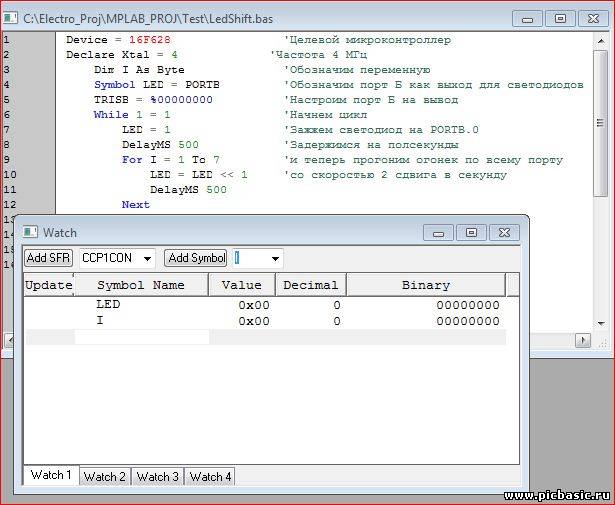The width and height of the screenshot is (615, 505).
Task: Focus the symbol name input field
Action: point(250,258)
